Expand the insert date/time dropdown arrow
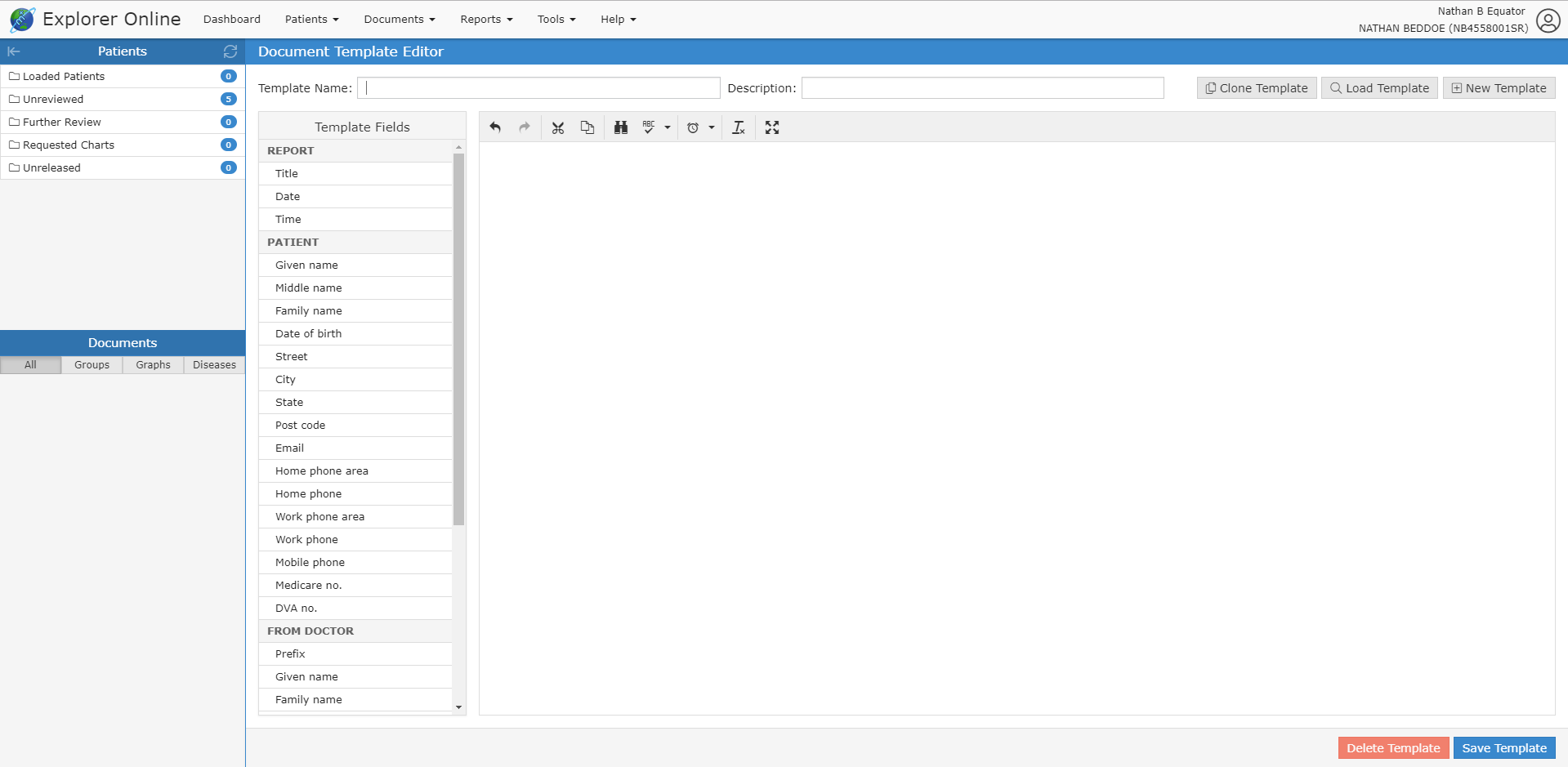Image resolution: width=1568 pixels, height=767 pixels. coord(712,127)
